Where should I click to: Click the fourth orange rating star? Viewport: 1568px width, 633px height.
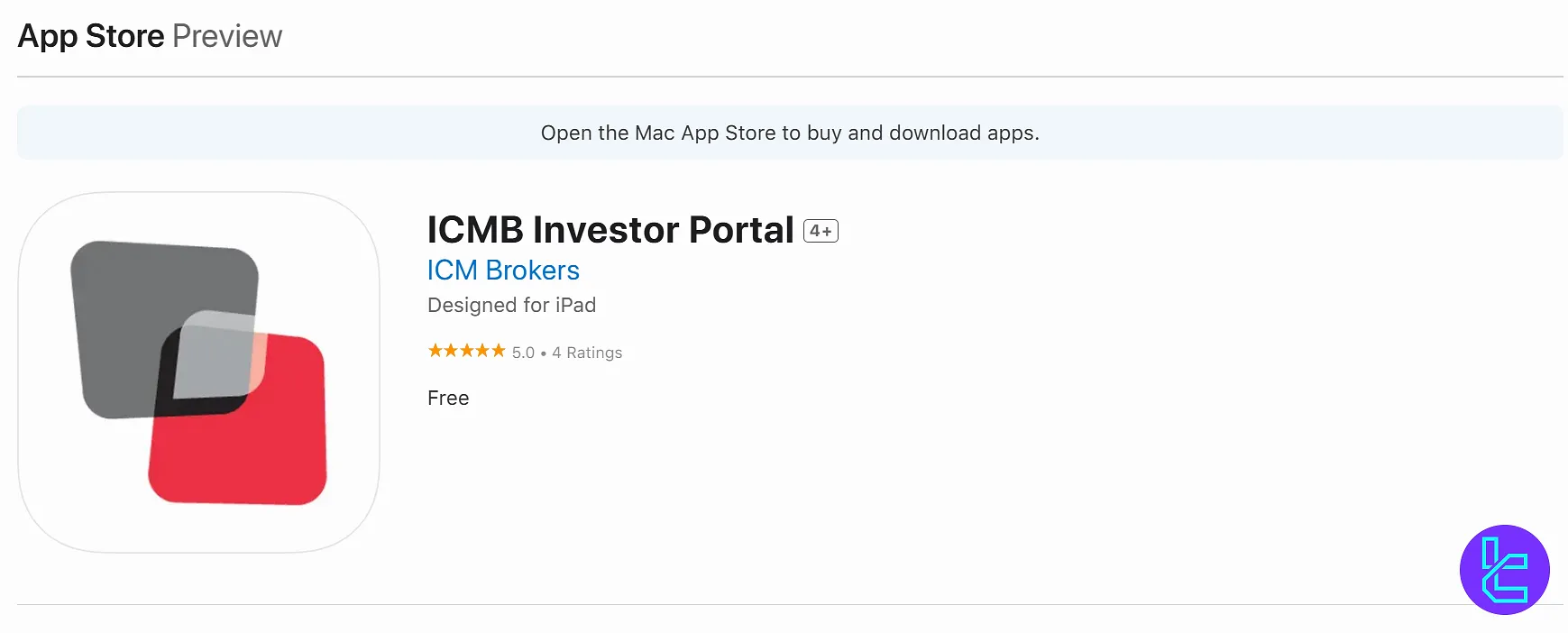482,351
